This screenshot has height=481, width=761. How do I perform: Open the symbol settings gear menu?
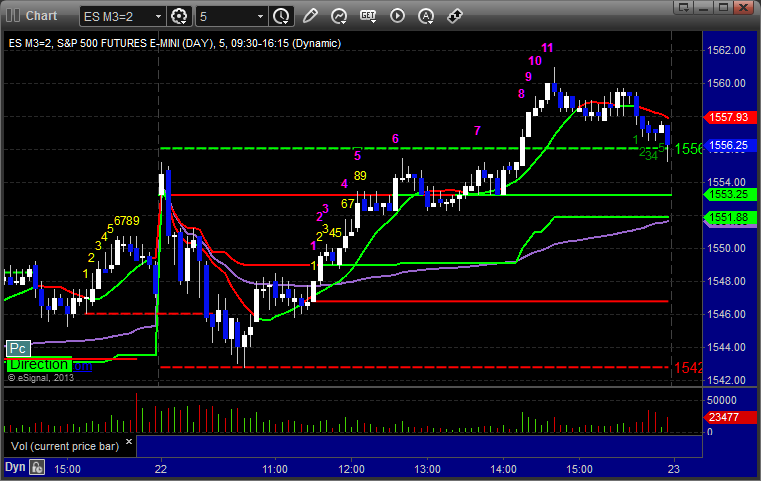point(179,17)
